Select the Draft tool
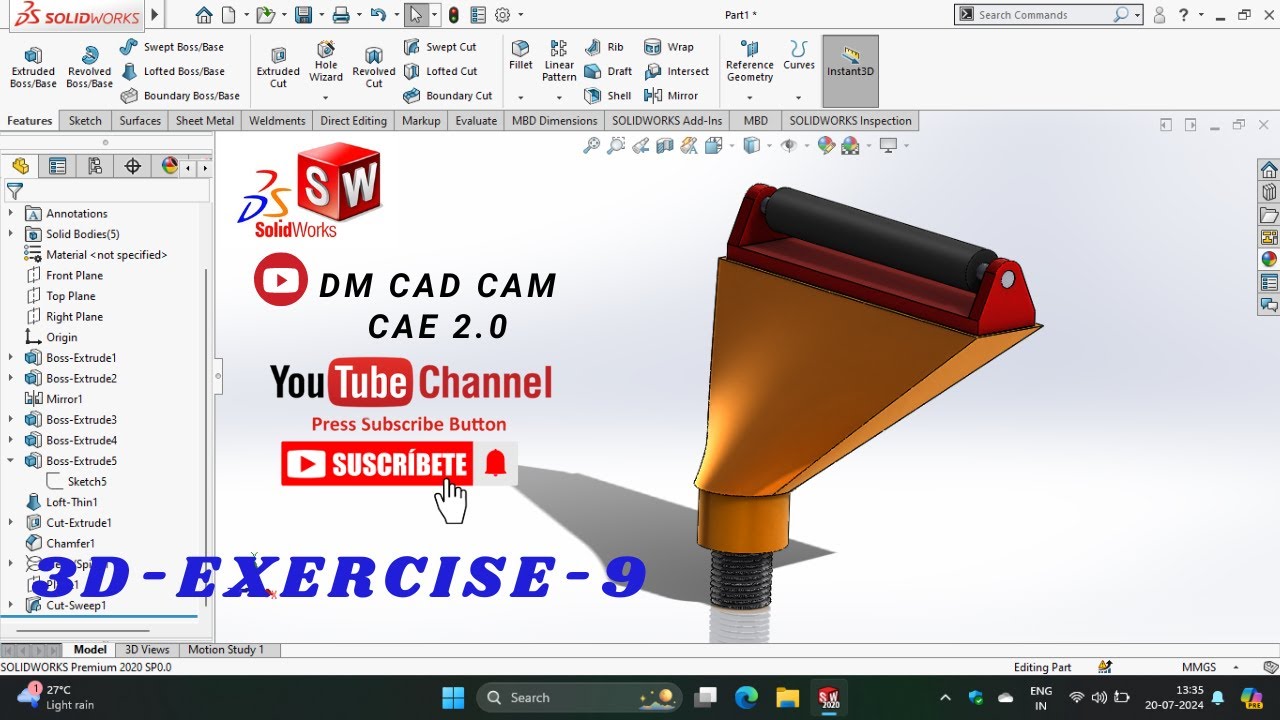The height and width of the screenshot is (720, 1280). tap(608, 71)
